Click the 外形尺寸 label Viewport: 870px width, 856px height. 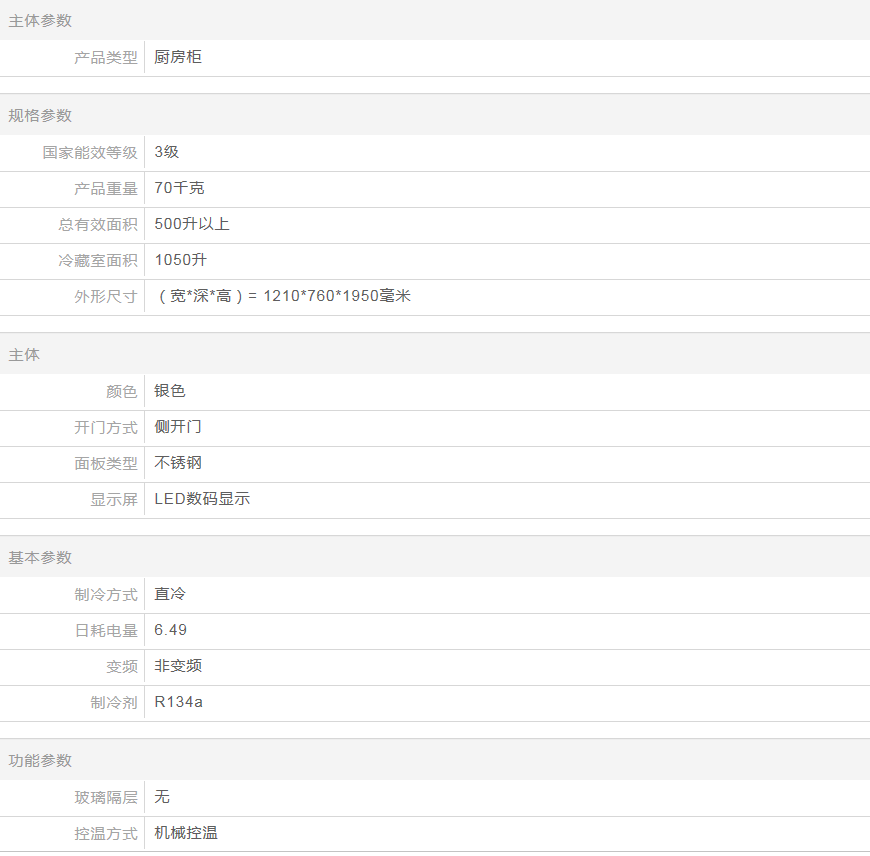[106, 297]
